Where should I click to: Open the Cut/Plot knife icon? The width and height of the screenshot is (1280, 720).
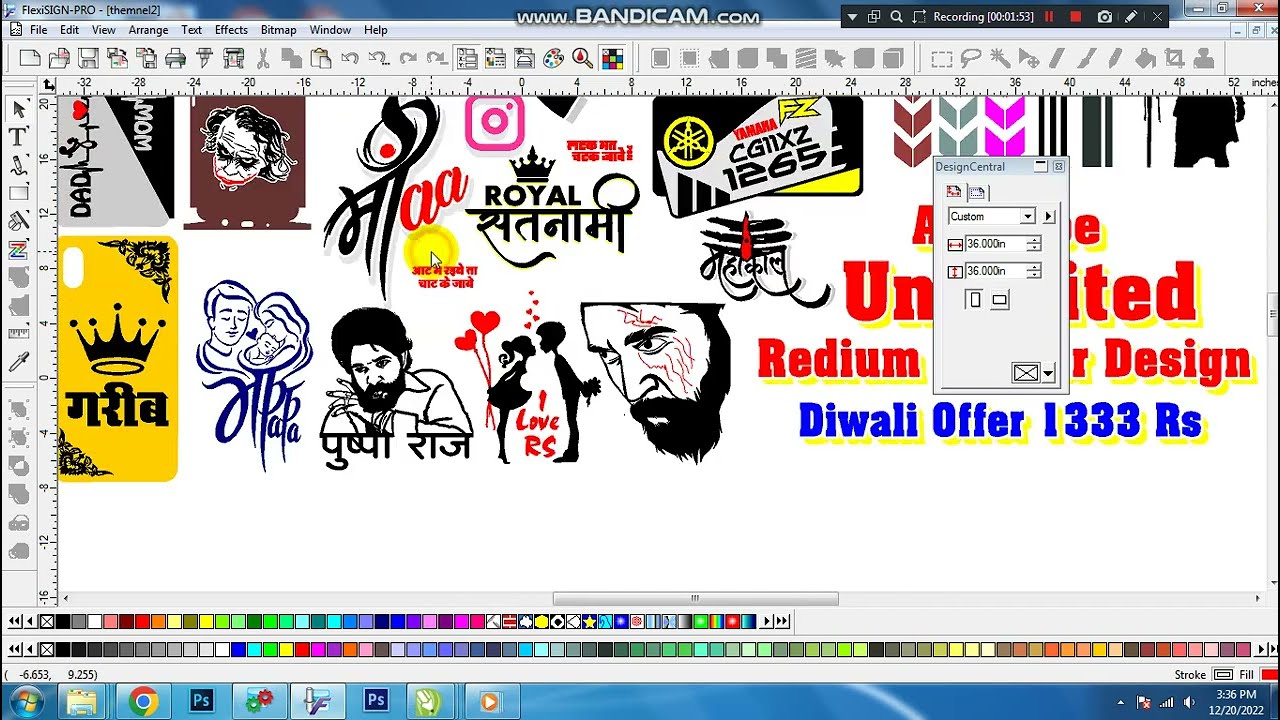[x=204, y=58]
